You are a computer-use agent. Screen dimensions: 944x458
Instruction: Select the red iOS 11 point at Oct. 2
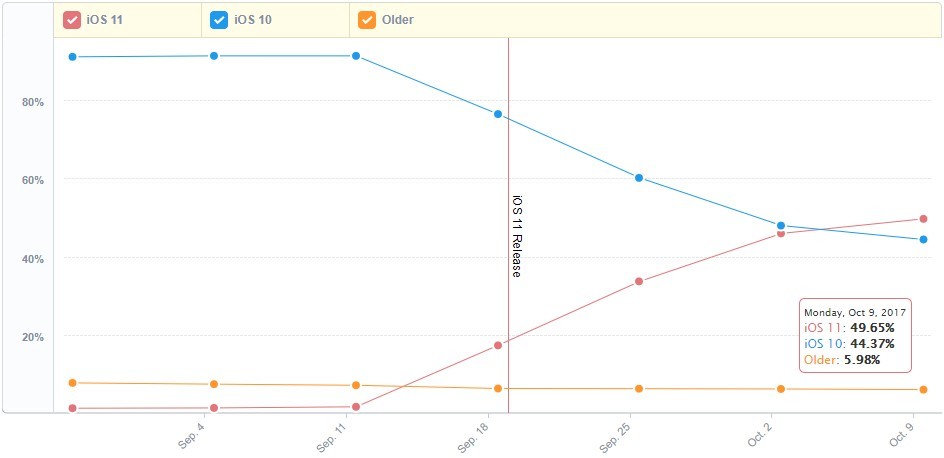click(780, 233)
